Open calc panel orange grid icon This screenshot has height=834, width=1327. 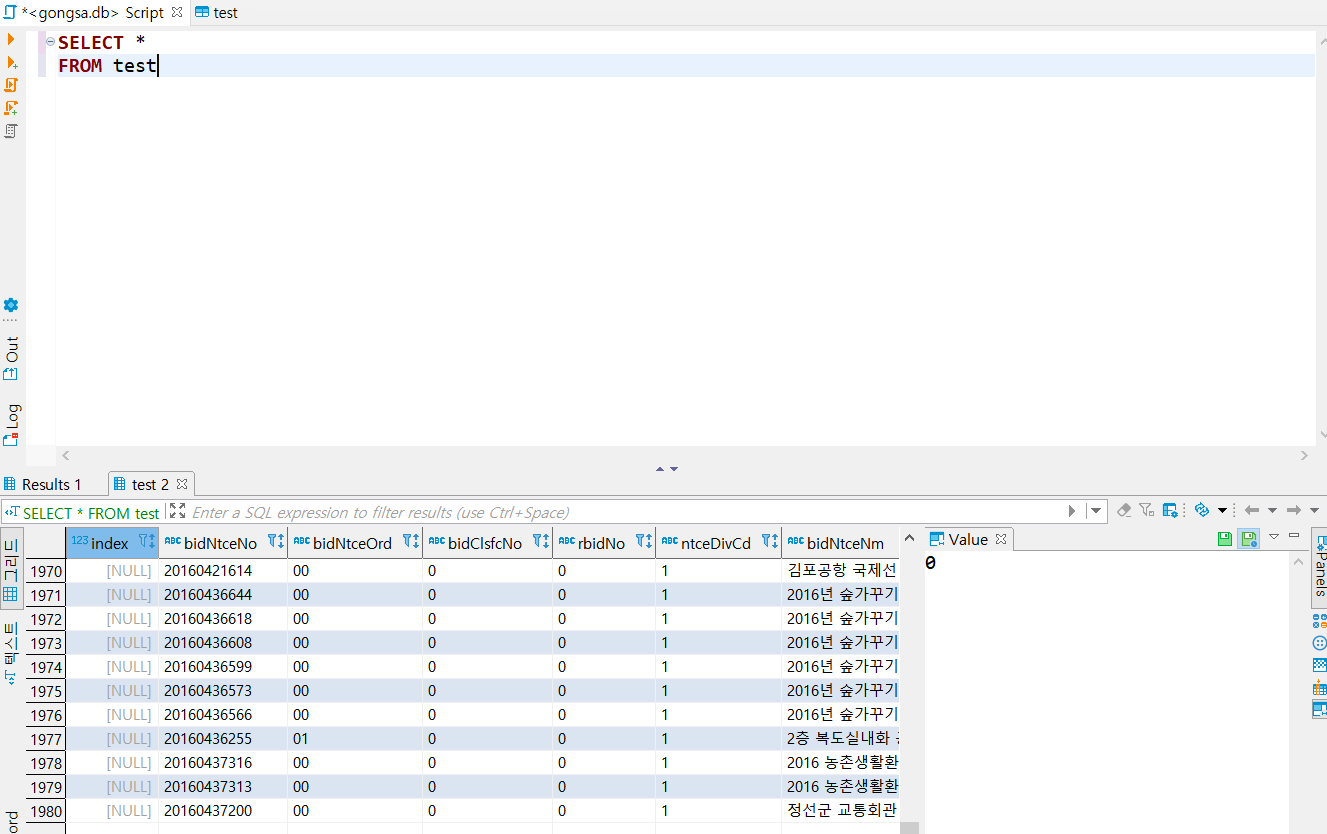[1319, 687]
